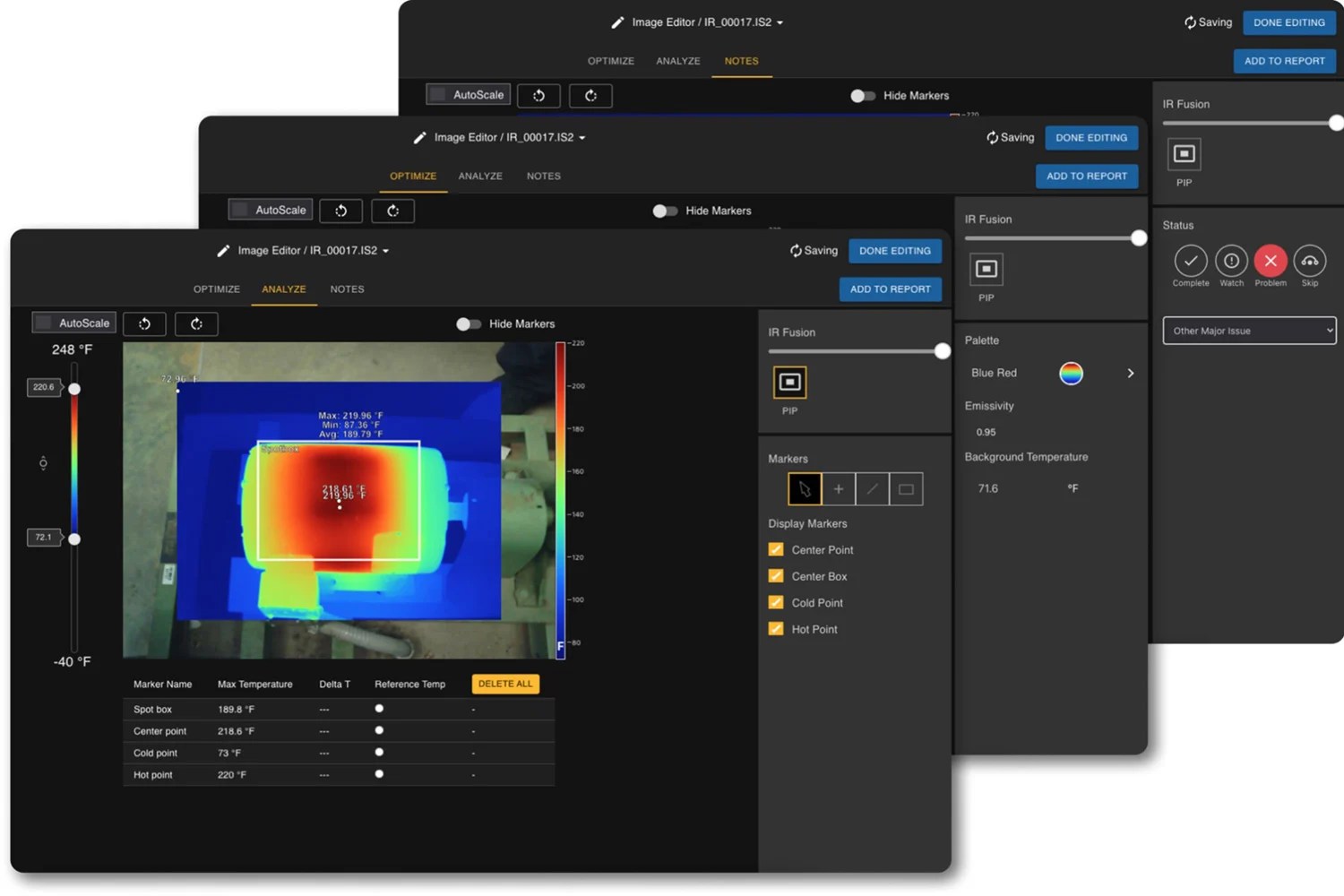The height and width of the screenshot is (896, 1344).
Task: Enable AutoScale for the thermal image
Action: pos(42,322)
